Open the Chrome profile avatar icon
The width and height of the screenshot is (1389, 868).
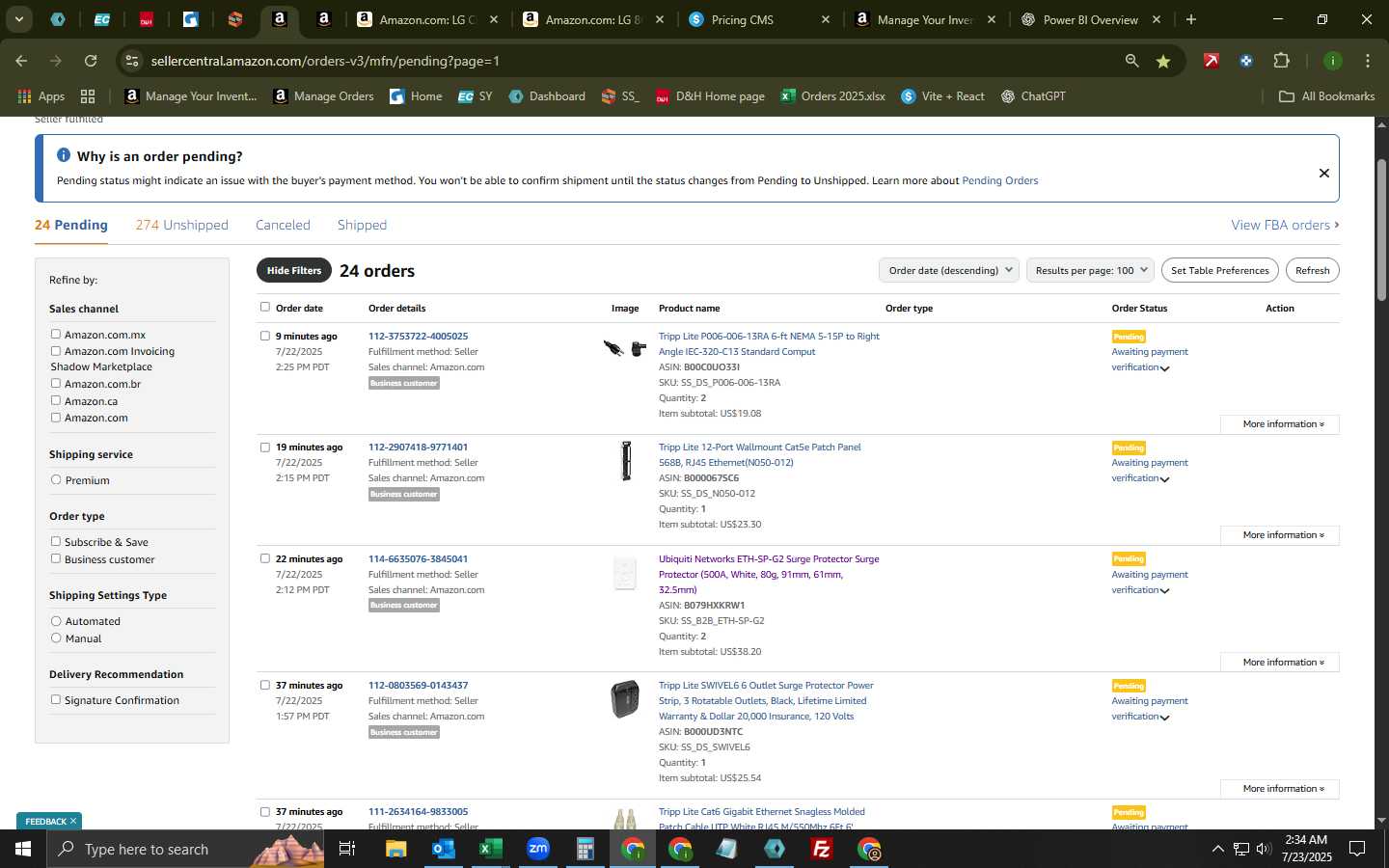[1332, 61]
